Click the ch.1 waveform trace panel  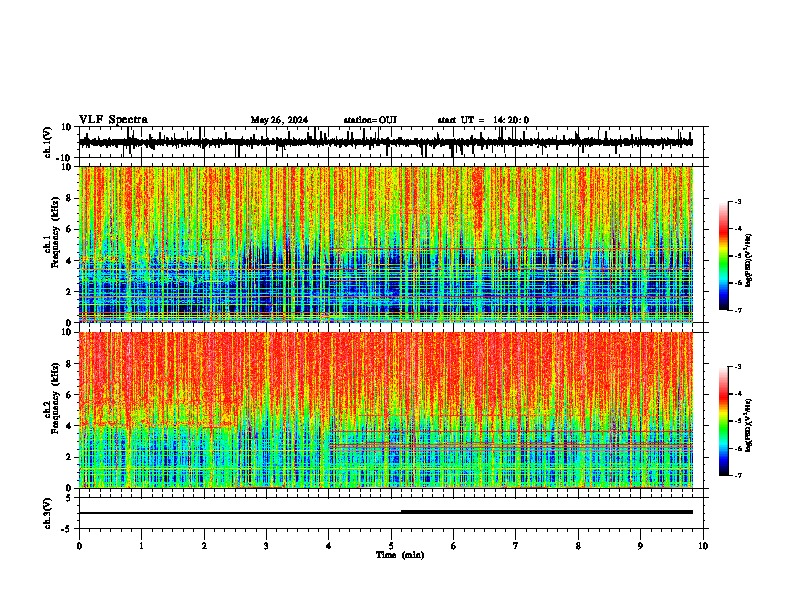coord(391,142)
